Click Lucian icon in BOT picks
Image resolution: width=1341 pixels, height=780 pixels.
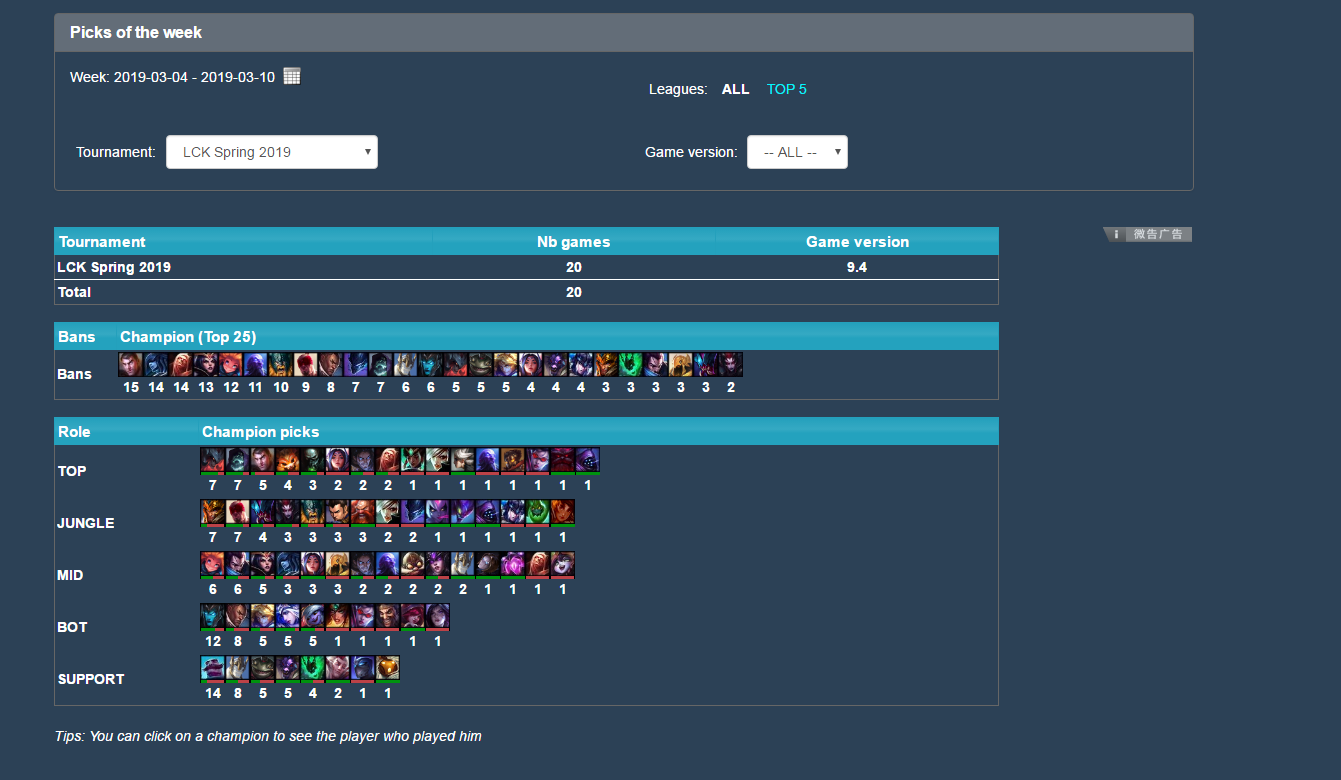coord(237,616)
